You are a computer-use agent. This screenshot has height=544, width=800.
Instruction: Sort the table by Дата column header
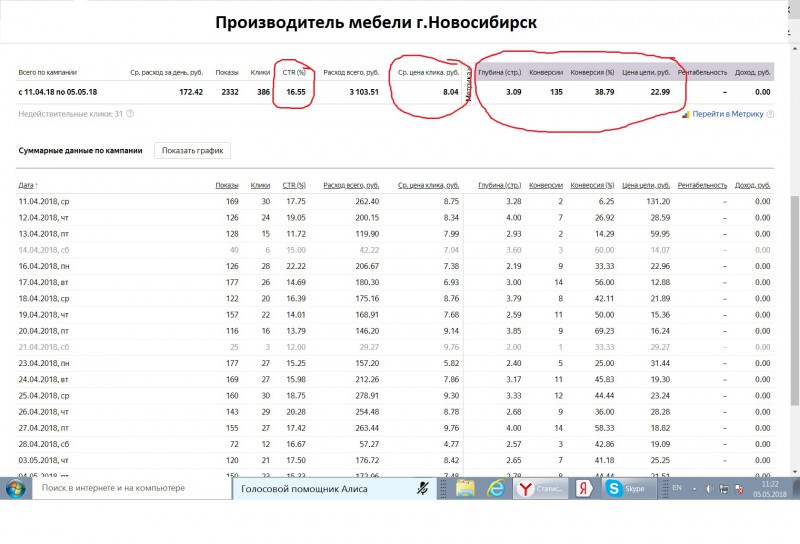28,185
